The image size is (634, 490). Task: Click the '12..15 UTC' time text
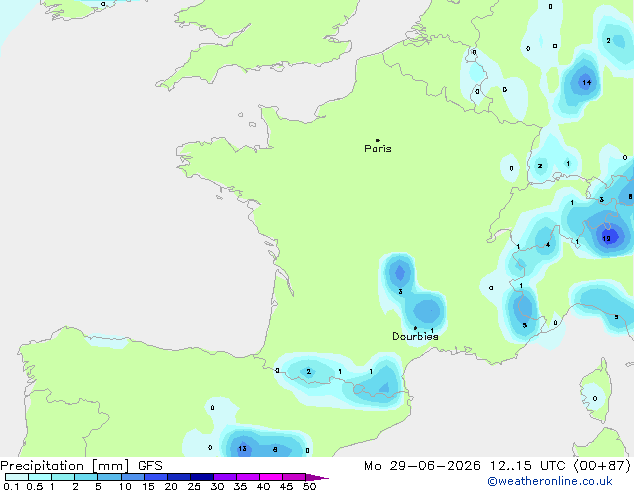pos(528,466)
